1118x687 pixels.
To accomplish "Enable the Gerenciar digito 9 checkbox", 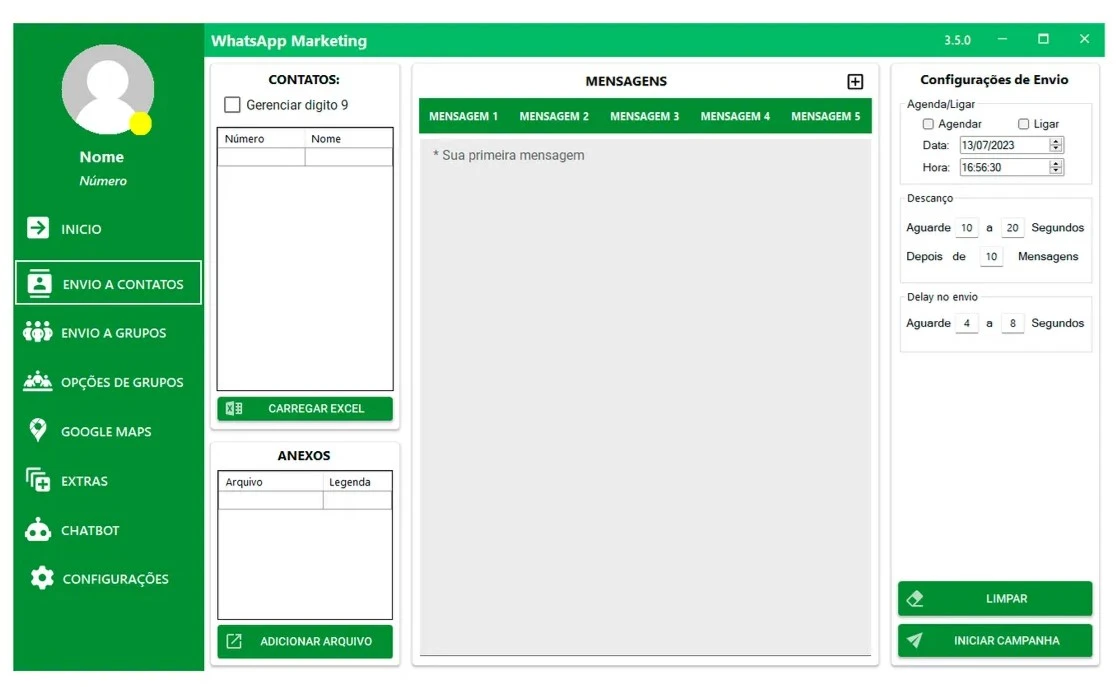I will 232,105.
